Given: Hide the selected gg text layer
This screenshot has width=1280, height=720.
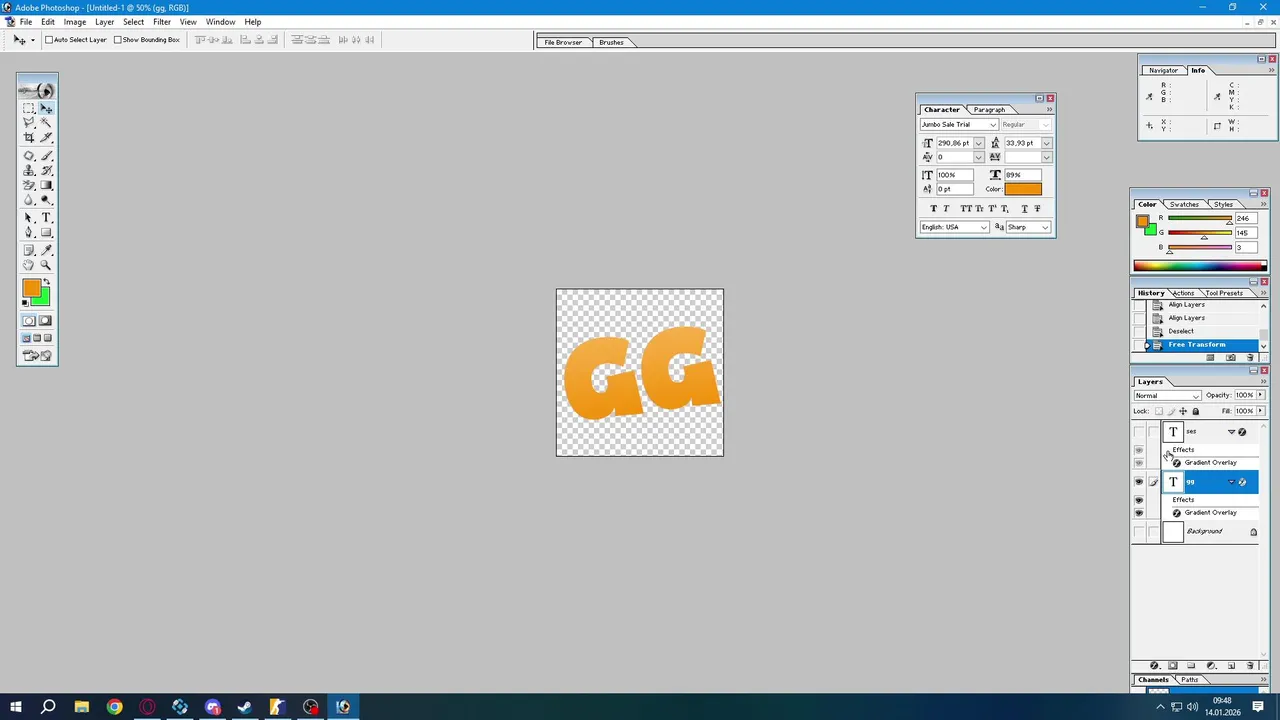Looking at the screenshot, I should point(1139,482).
